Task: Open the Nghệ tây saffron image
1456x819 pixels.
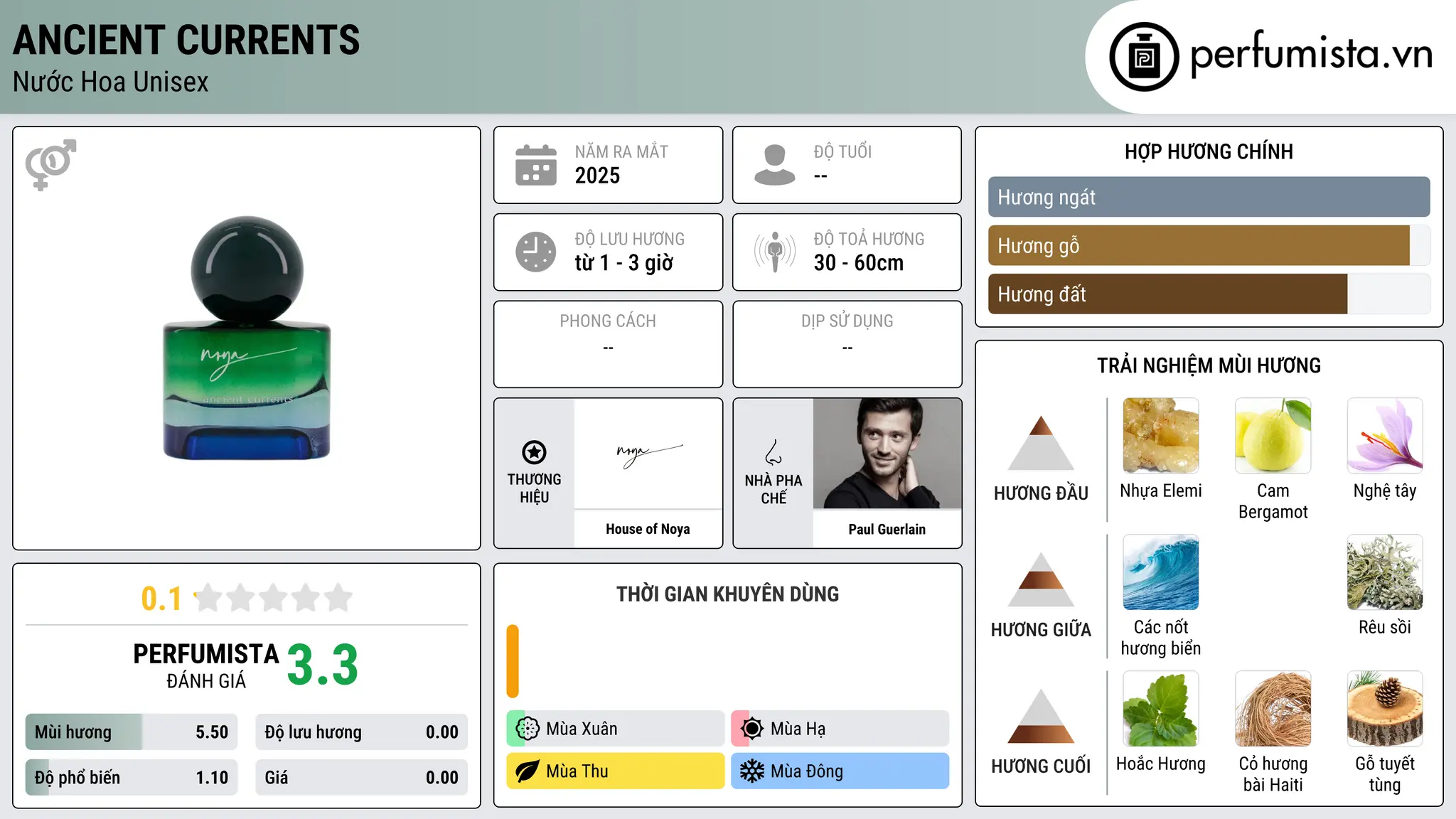Action: click(1385, 436)
